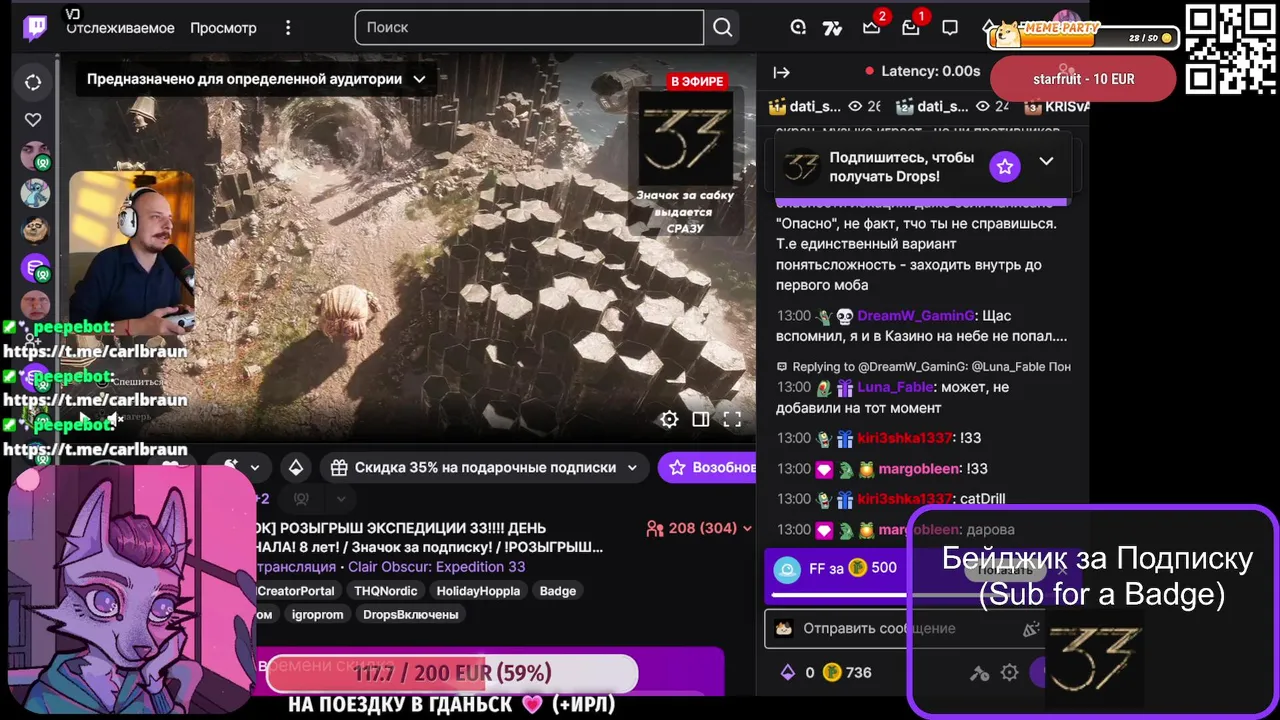Open Clair Obscur: Expedition 33 category link
Screen dimensions: 1280x720
tap(436, 567)
